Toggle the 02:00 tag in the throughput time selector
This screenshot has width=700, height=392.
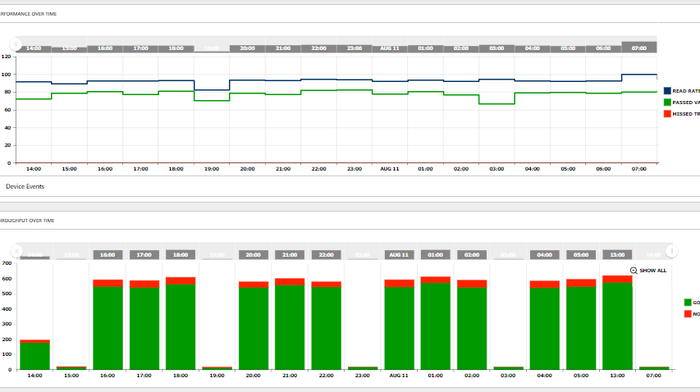click(472, 254)
